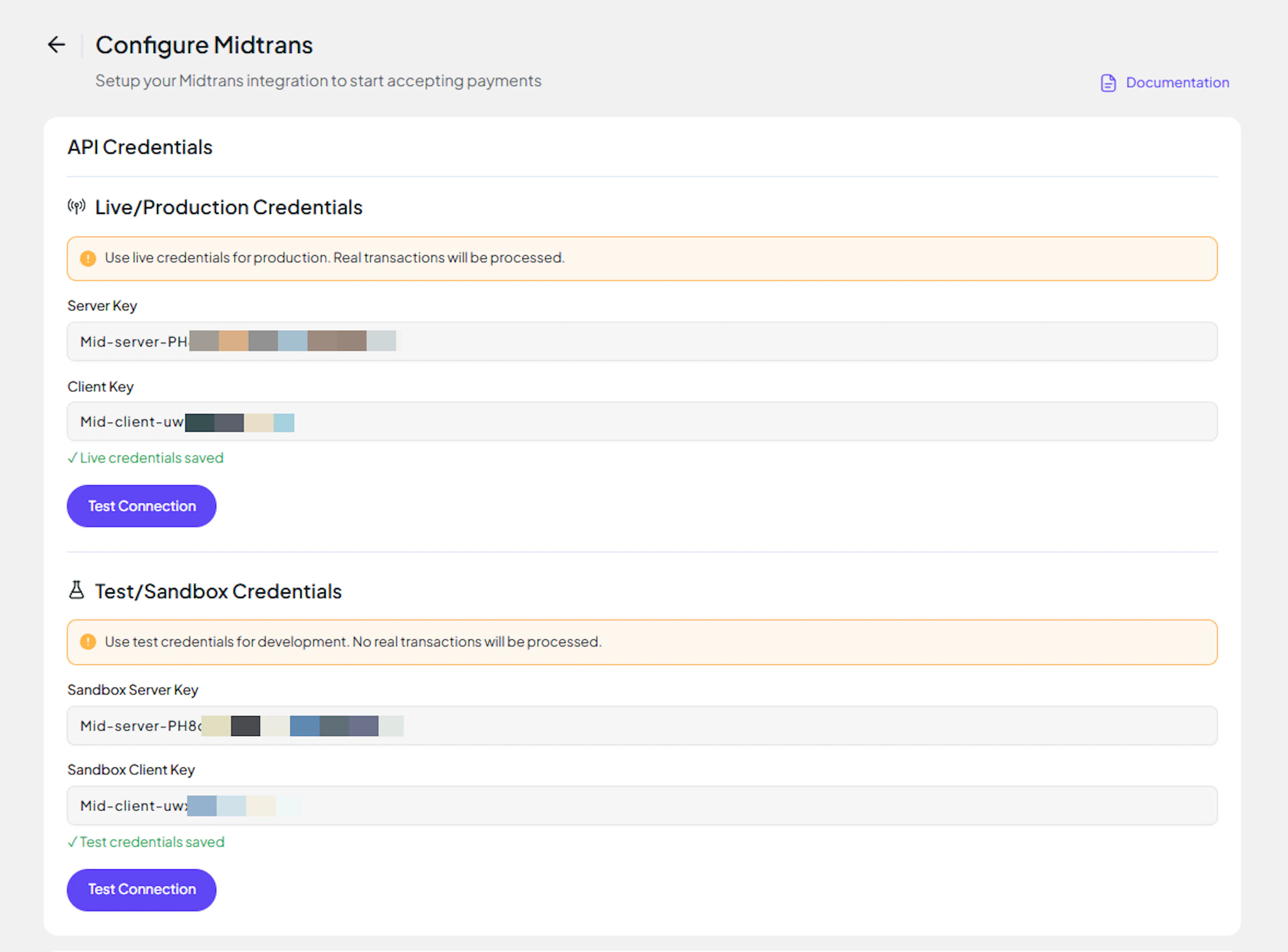Viewport: 1288px width, 952px height.
Task: Click the 'Live/Production Credentials' heading text
Action: pos(229,207)
